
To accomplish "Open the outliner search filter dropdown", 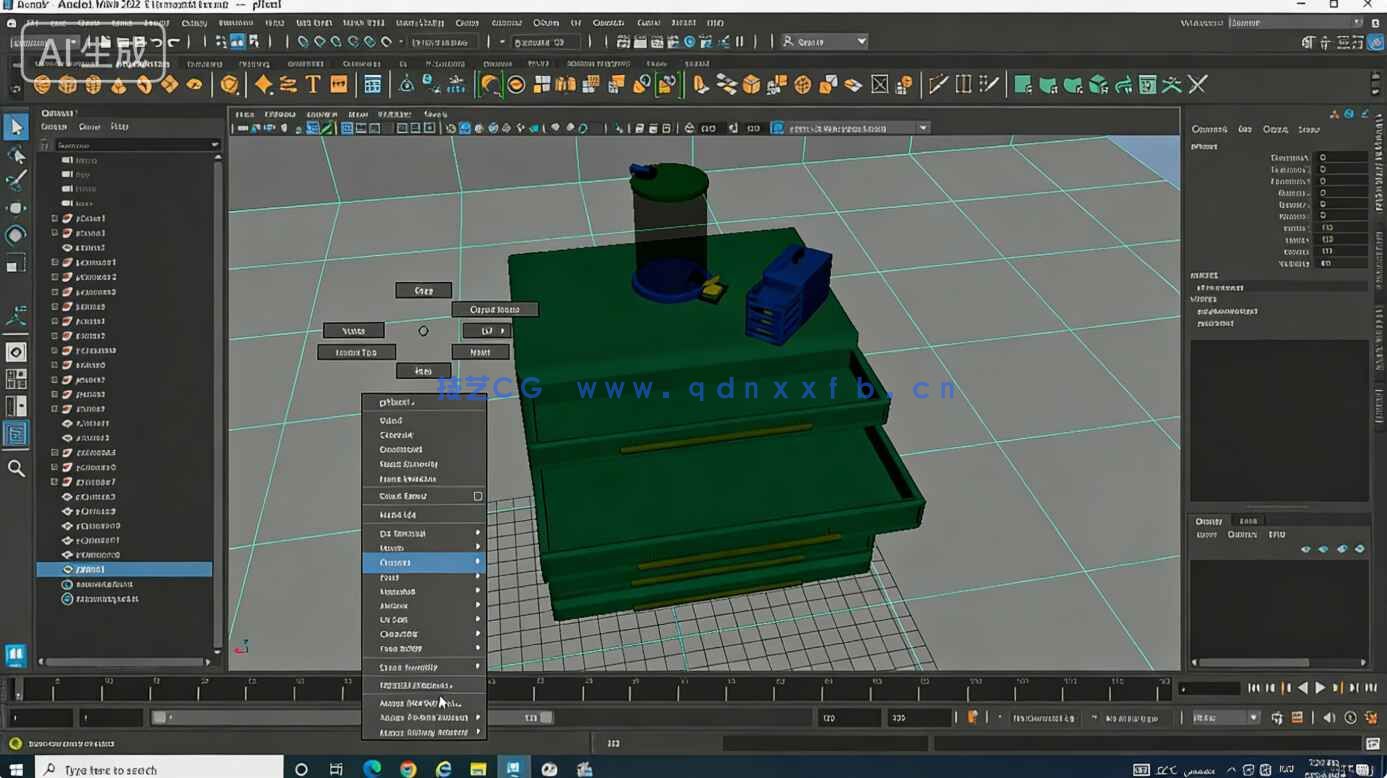I will (x=214, y=145).
